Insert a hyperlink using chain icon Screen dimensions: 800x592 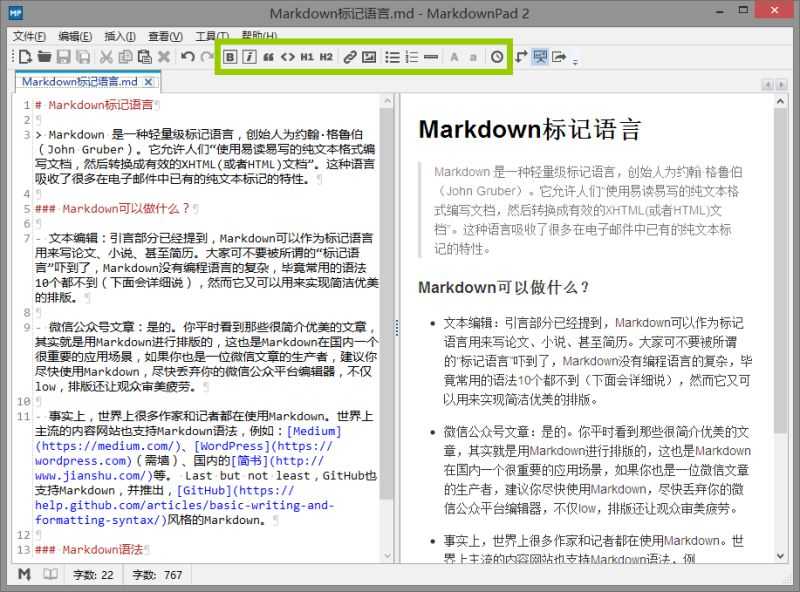point(349,57)
